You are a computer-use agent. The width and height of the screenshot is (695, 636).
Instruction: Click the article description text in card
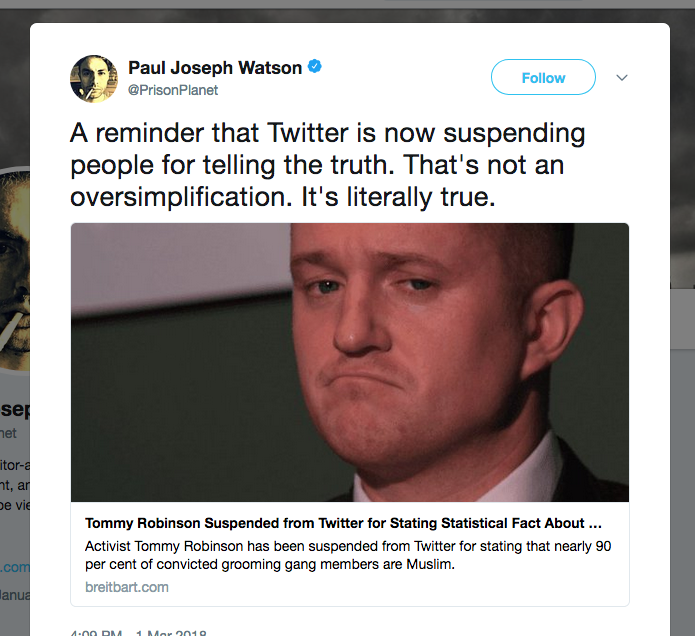click(348, 555)
